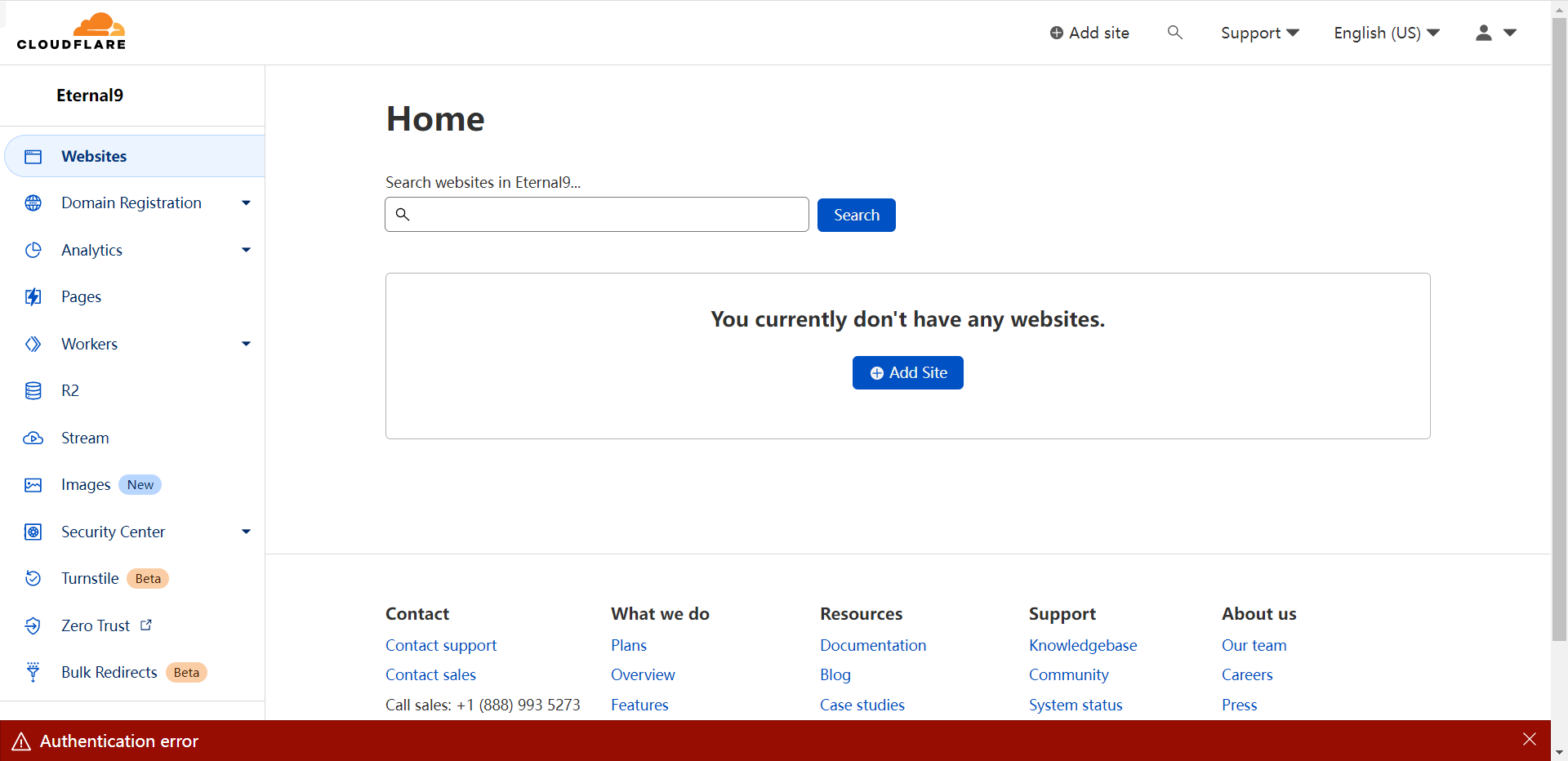
Task: Click the Security Center shield icon
Action: pos(33,532)
